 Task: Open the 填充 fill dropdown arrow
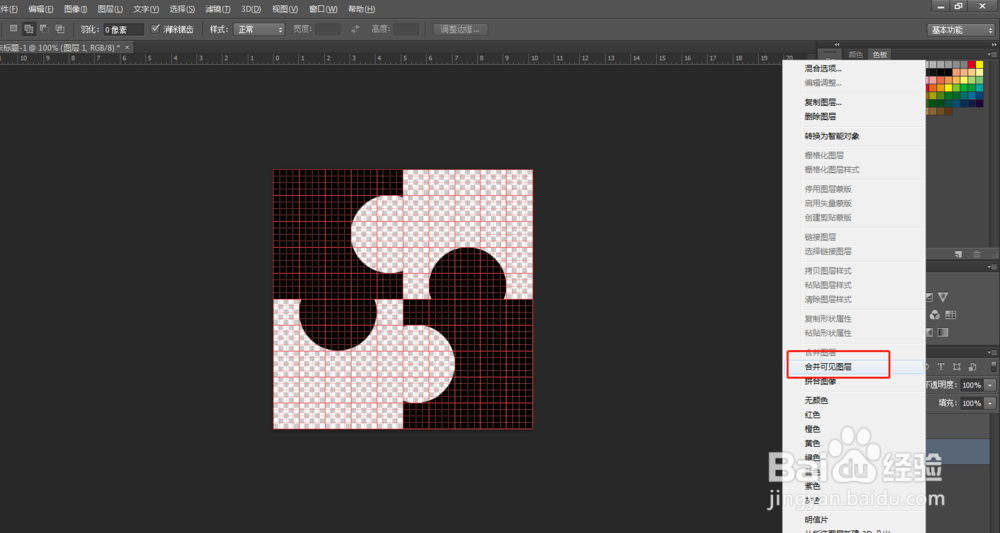990,403
